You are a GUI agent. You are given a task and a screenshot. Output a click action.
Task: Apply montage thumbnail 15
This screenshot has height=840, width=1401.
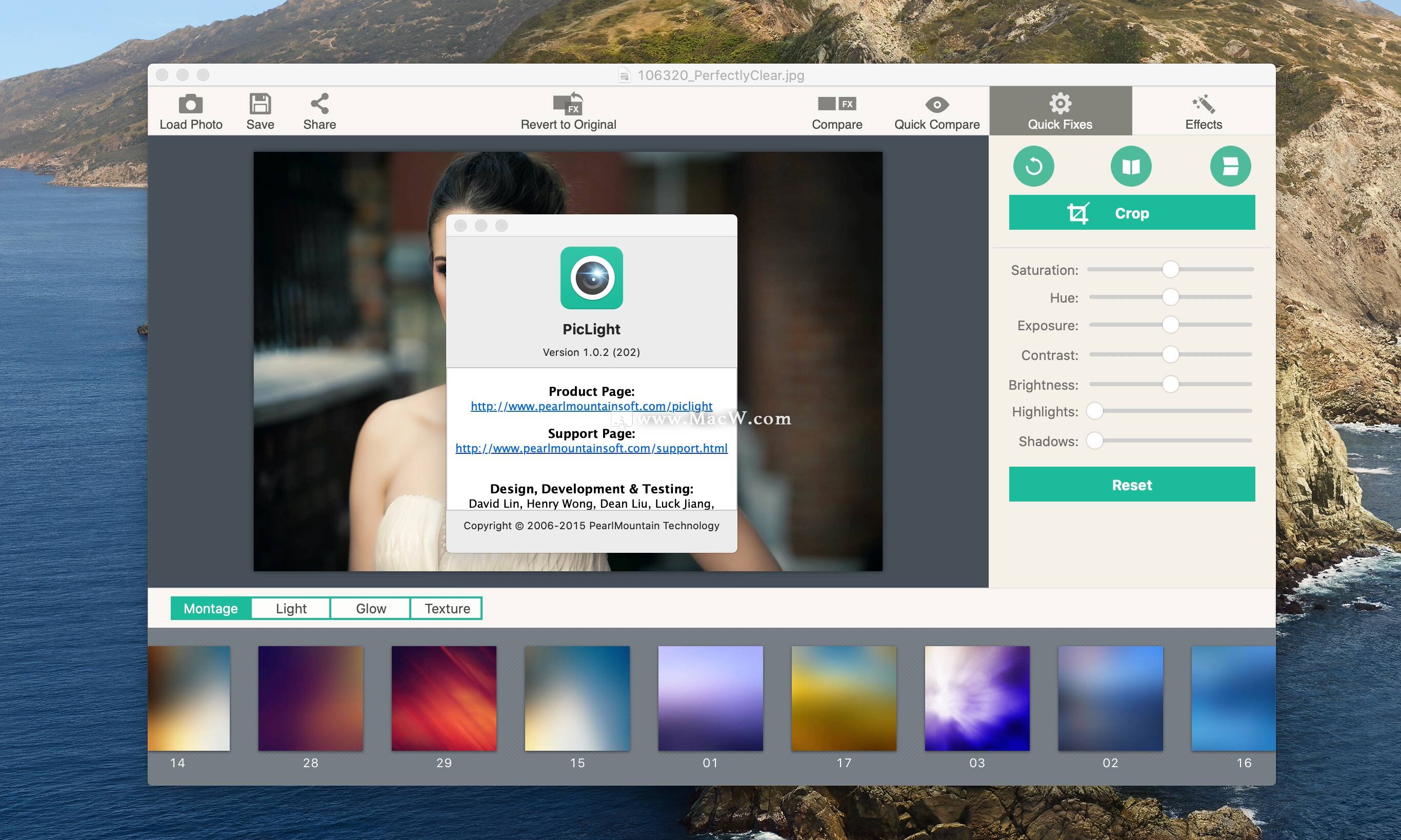[577, 698]
